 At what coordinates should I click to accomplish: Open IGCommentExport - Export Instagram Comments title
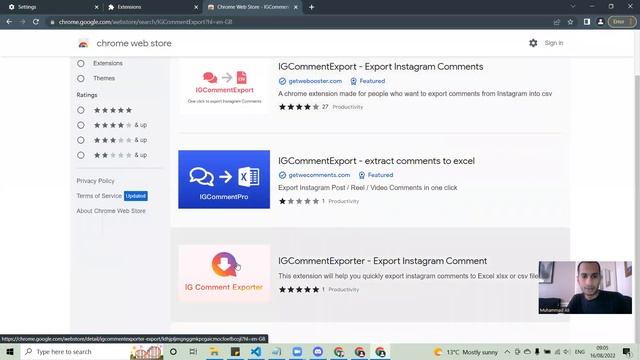pyautogui.click(x=380, y=67)
